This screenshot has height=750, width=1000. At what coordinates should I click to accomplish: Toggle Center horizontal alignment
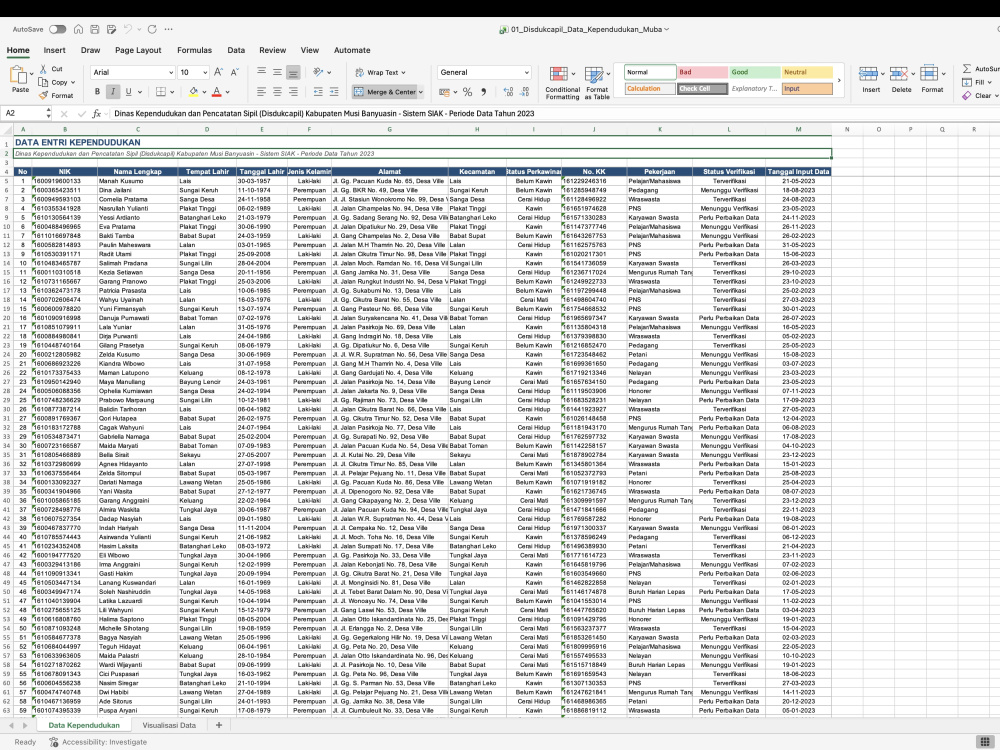(x=277, y=92)
